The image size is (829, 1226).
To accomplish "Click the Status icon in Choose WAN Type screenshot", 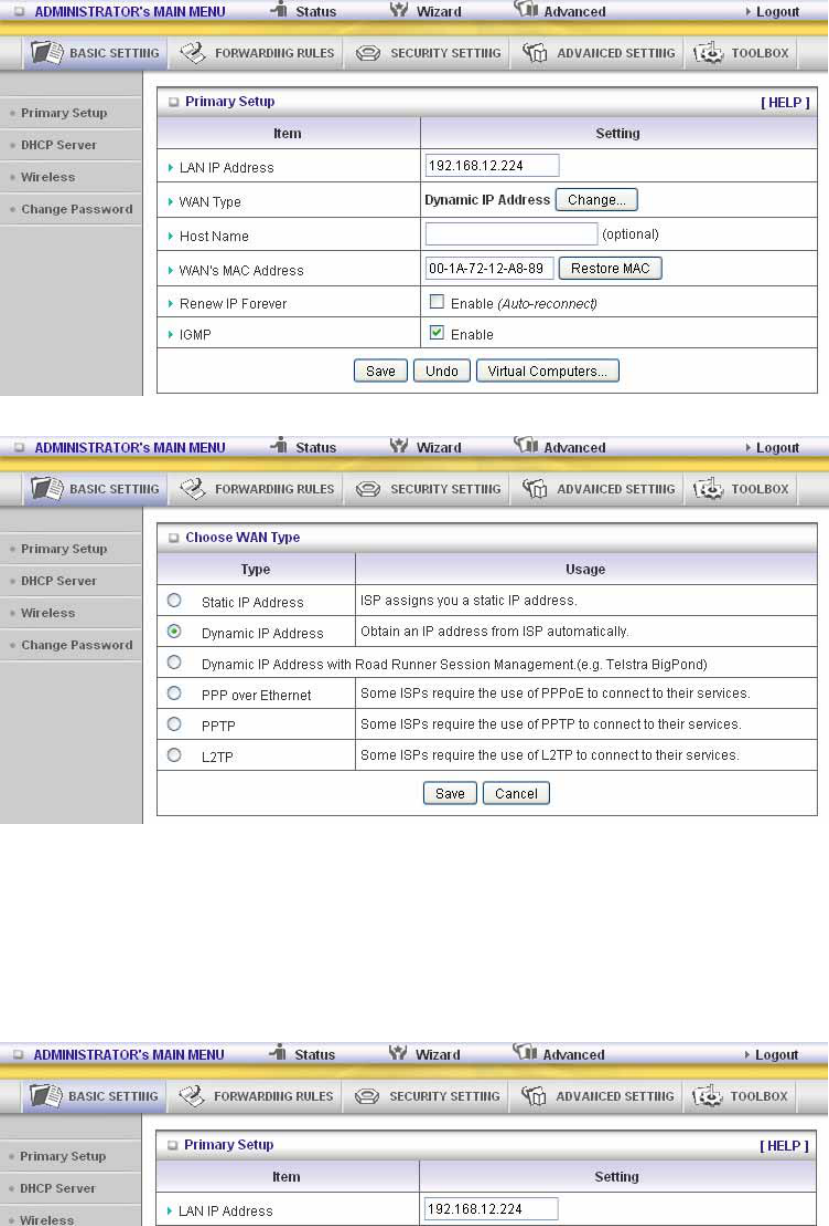I will click(280, 447).
